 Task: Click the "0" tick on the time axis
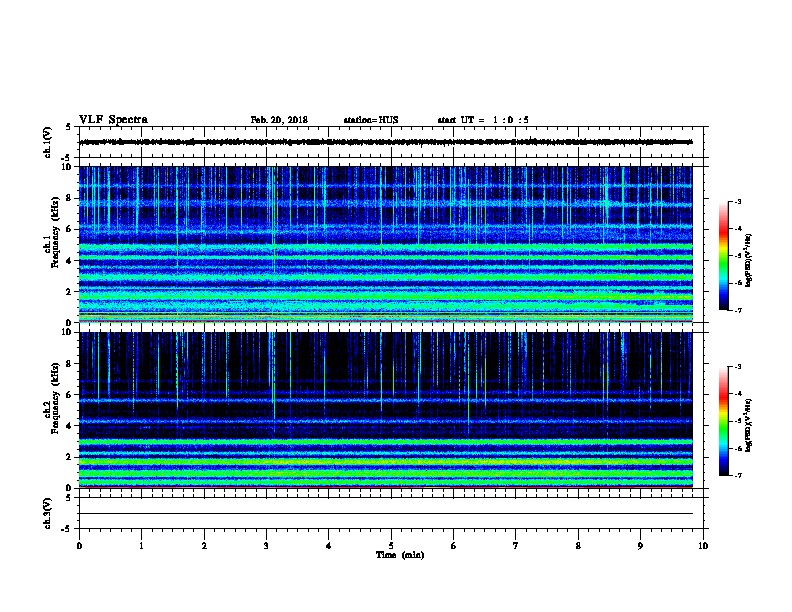79,545
